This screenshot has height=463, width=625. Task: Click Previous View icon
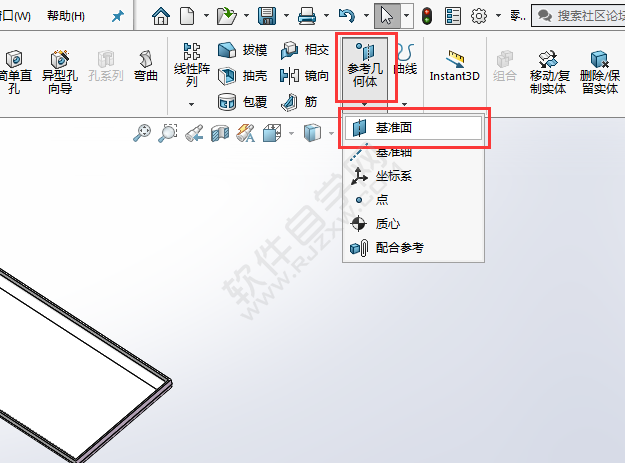pos(194,133)
